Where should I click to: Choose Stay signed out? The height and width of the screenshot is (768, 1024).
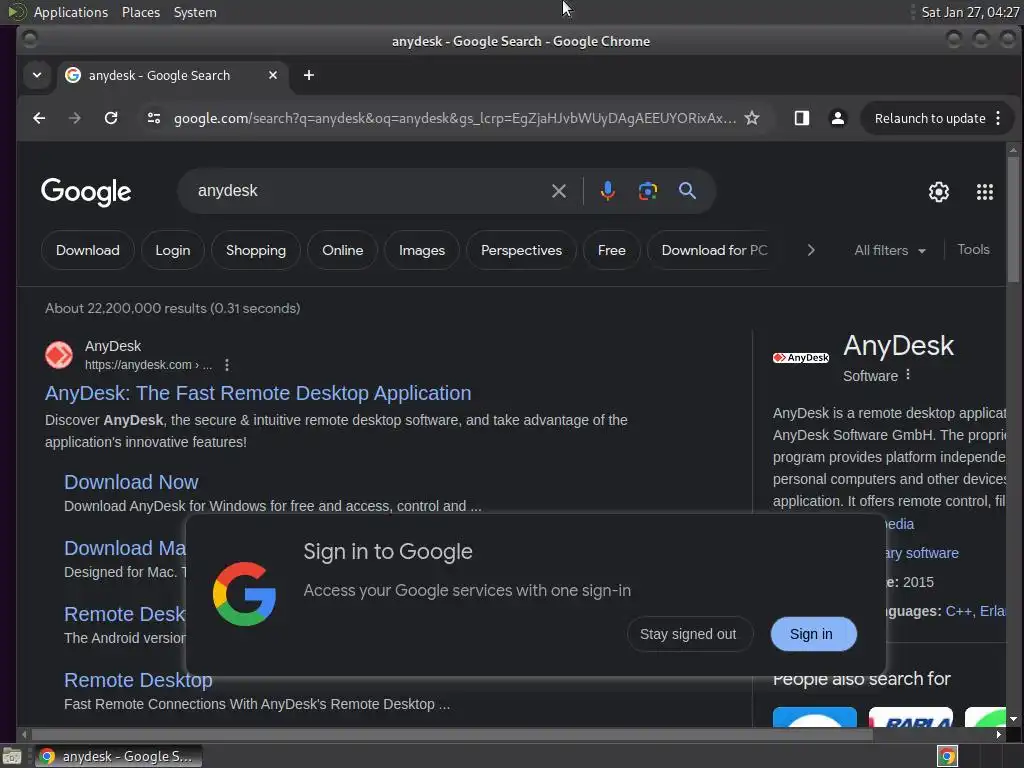689,634
